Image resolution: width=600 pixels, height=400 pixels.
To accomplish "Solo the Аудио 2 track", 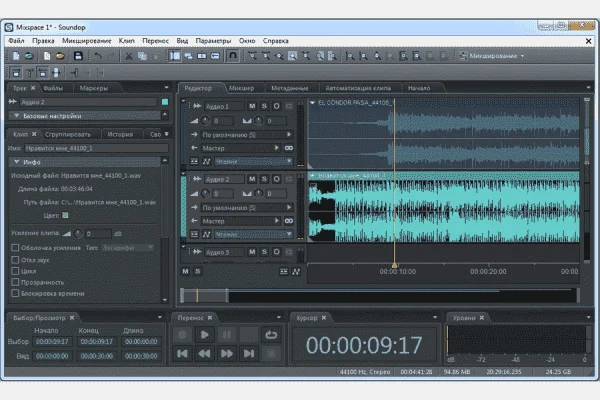I will (264, 179).
